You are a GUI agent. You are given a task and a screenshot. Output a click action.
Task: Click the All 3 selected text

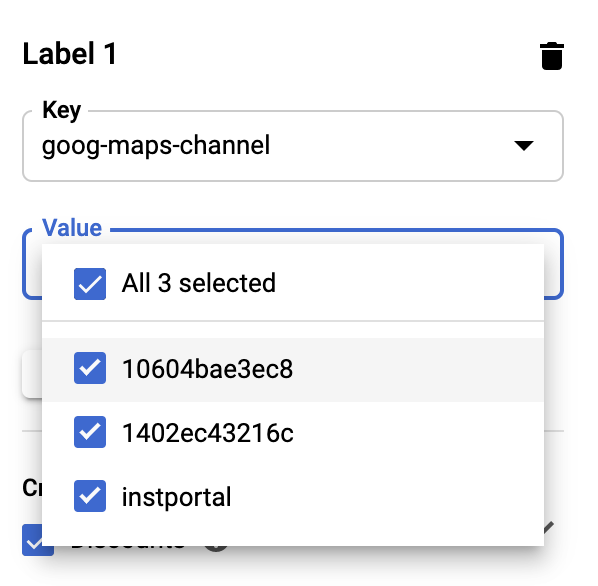(199, 283)
